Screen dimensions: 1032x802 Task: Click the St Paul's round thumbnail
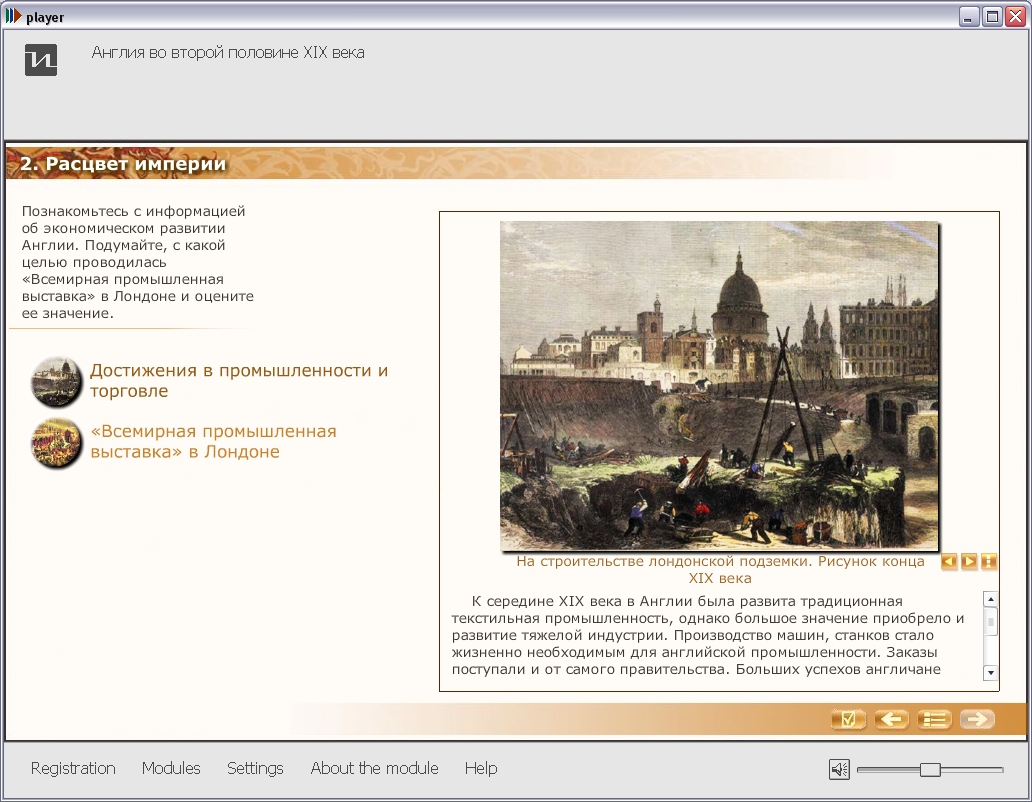57,381
